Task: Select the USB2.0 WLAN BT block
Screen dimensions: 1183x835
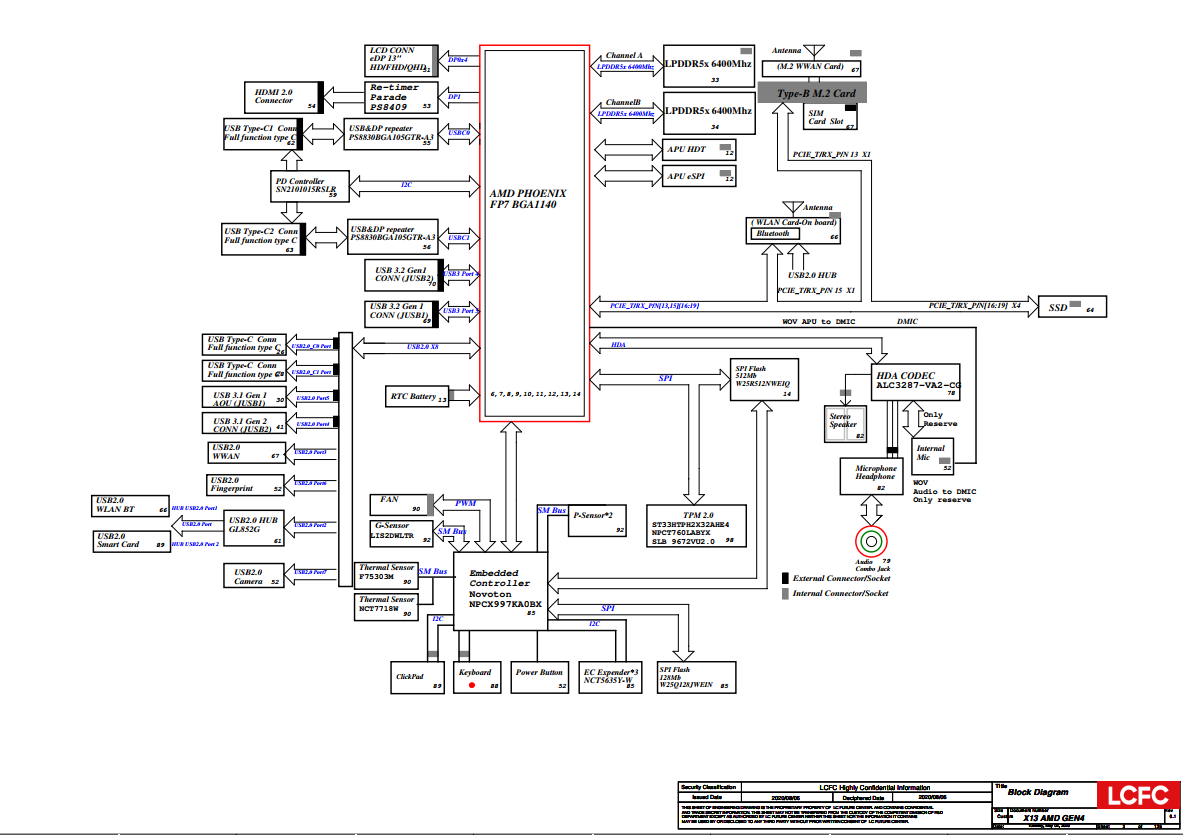Action: [131, 505]
